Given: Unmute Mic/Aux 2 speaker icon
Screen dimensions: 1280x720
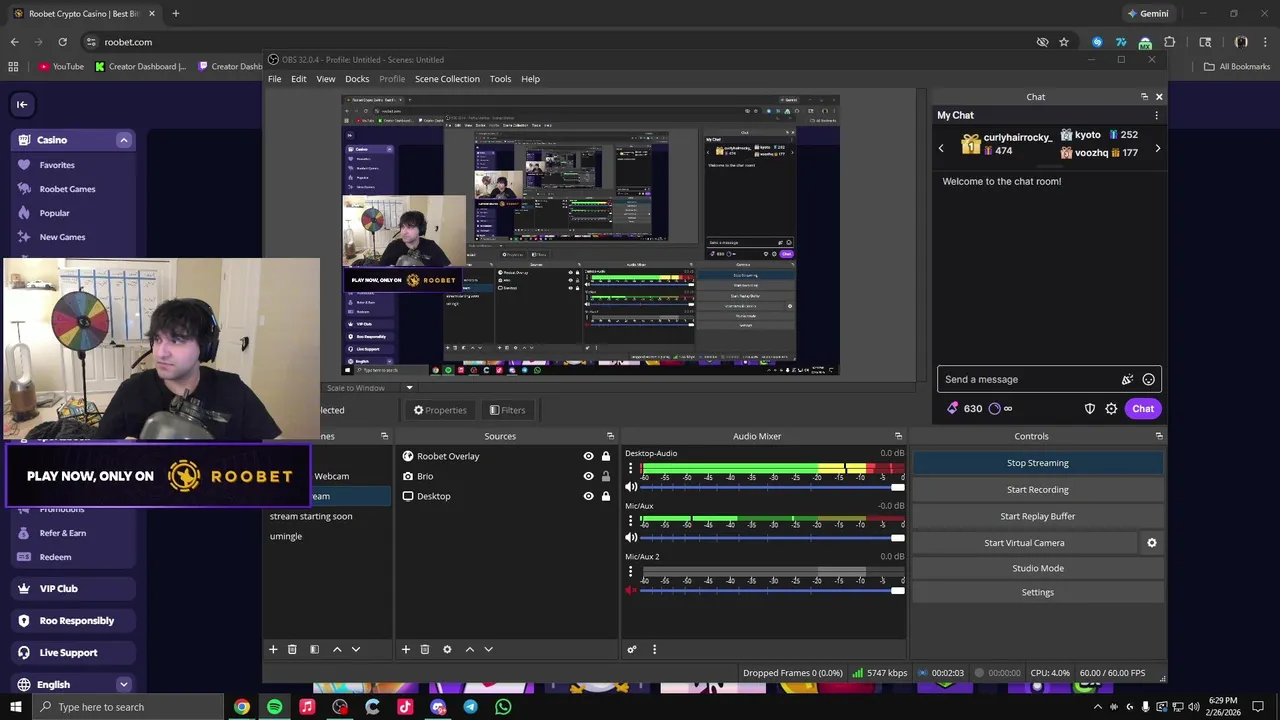Looking at the screenshot, I should click(631, 590).
